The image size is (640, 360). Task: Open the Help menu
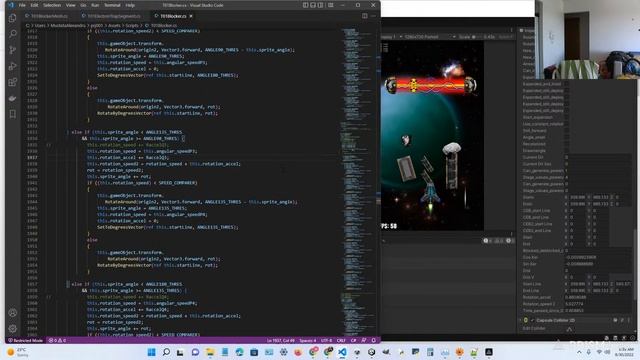click(130, 5)
